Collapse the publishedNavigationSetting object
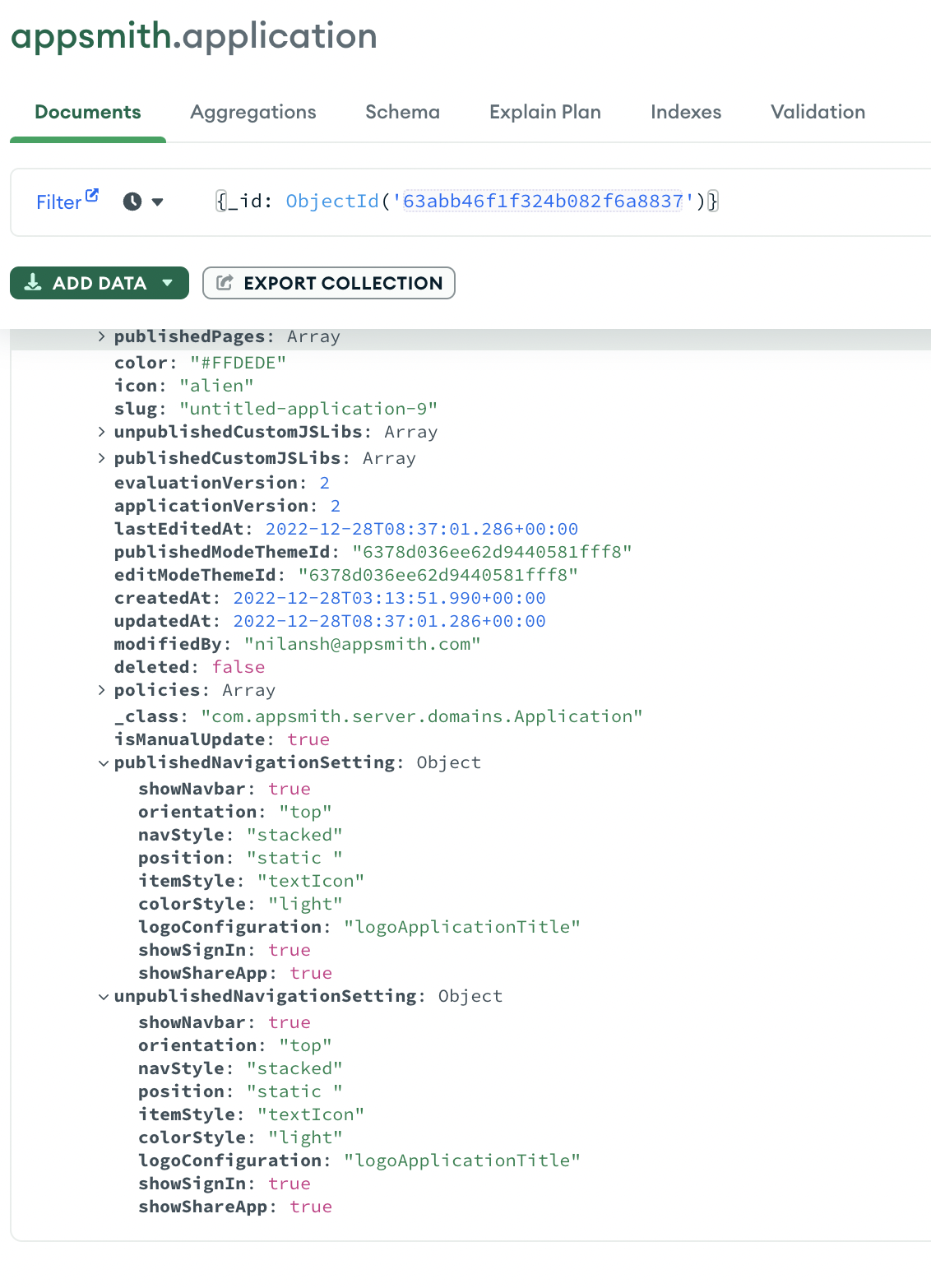This screenshot has height=1288, width=931. pos(103,763)
